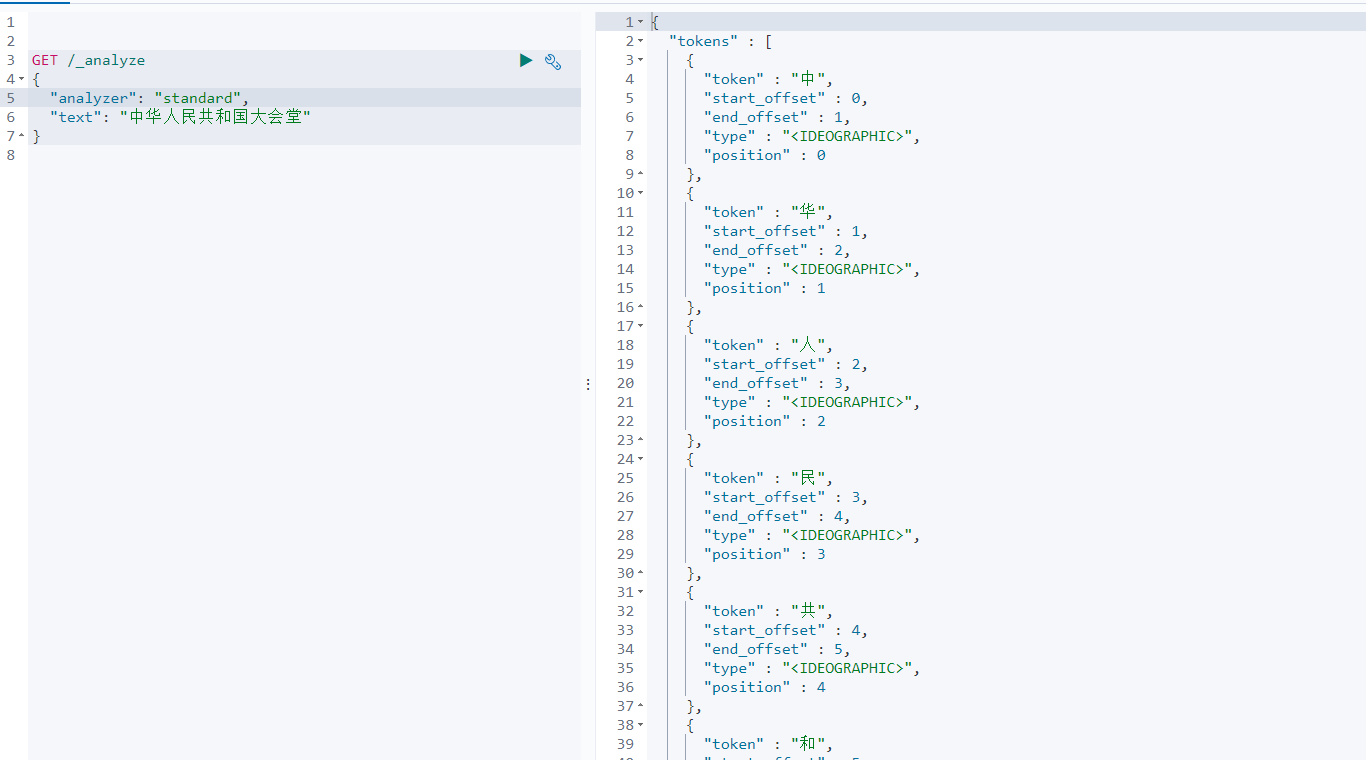Open the wrench request options menu

553,61
